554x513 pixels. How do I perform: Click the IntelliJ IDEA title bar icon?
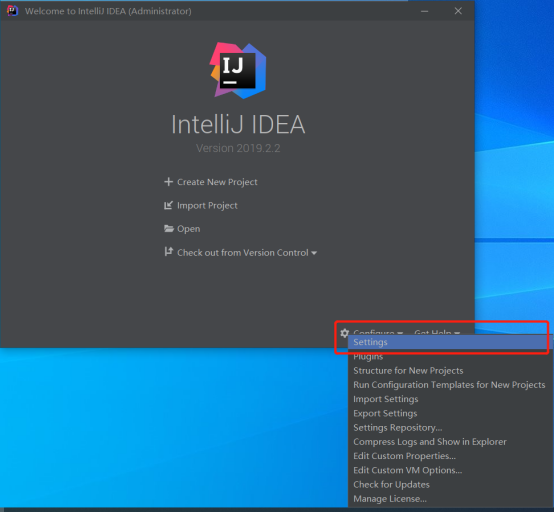(x=12, y=11)
